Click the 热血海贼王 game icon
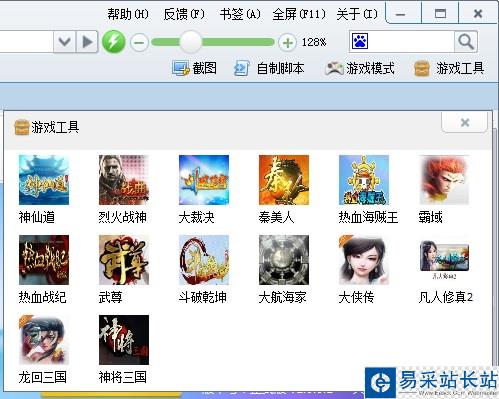 (x=364, y=180)
